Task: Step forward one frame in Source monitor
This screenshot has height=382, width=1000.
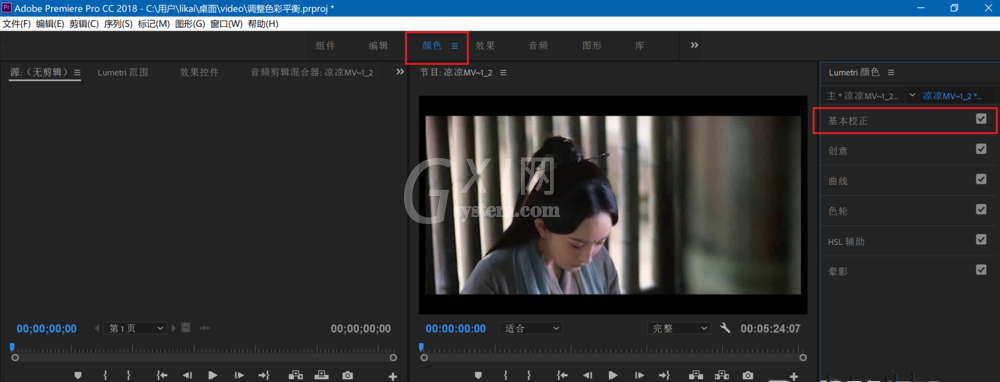Action: [x=239, y=376]
